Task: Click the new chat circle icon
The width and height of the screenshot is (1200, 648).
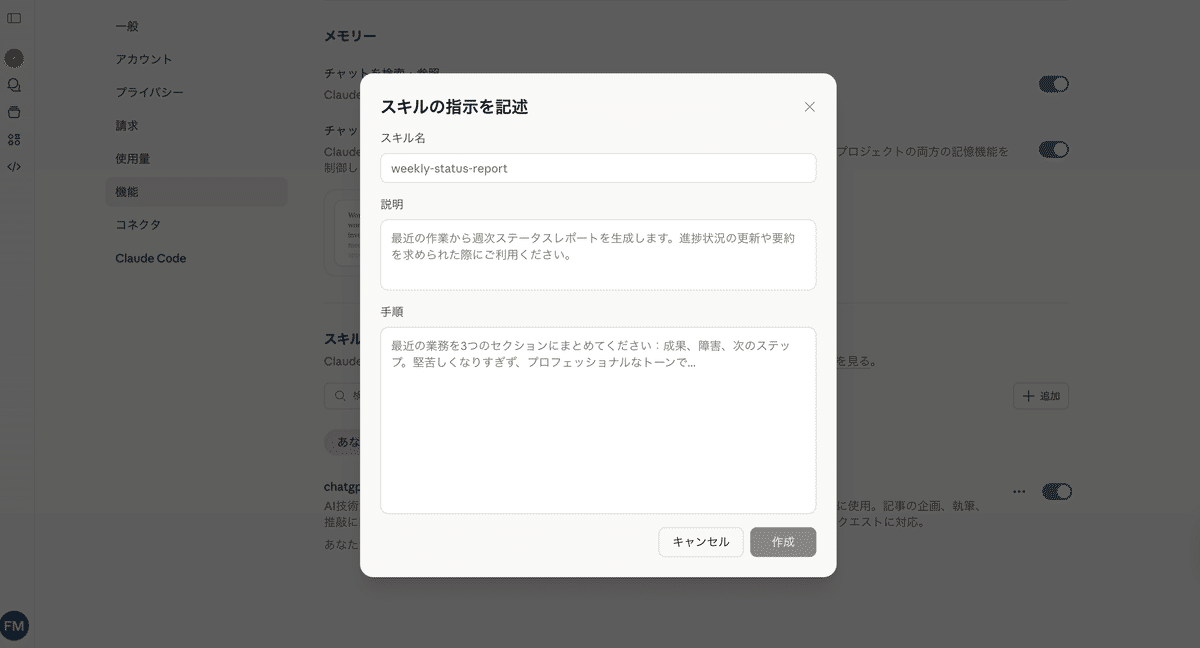Action: (14, 59)
